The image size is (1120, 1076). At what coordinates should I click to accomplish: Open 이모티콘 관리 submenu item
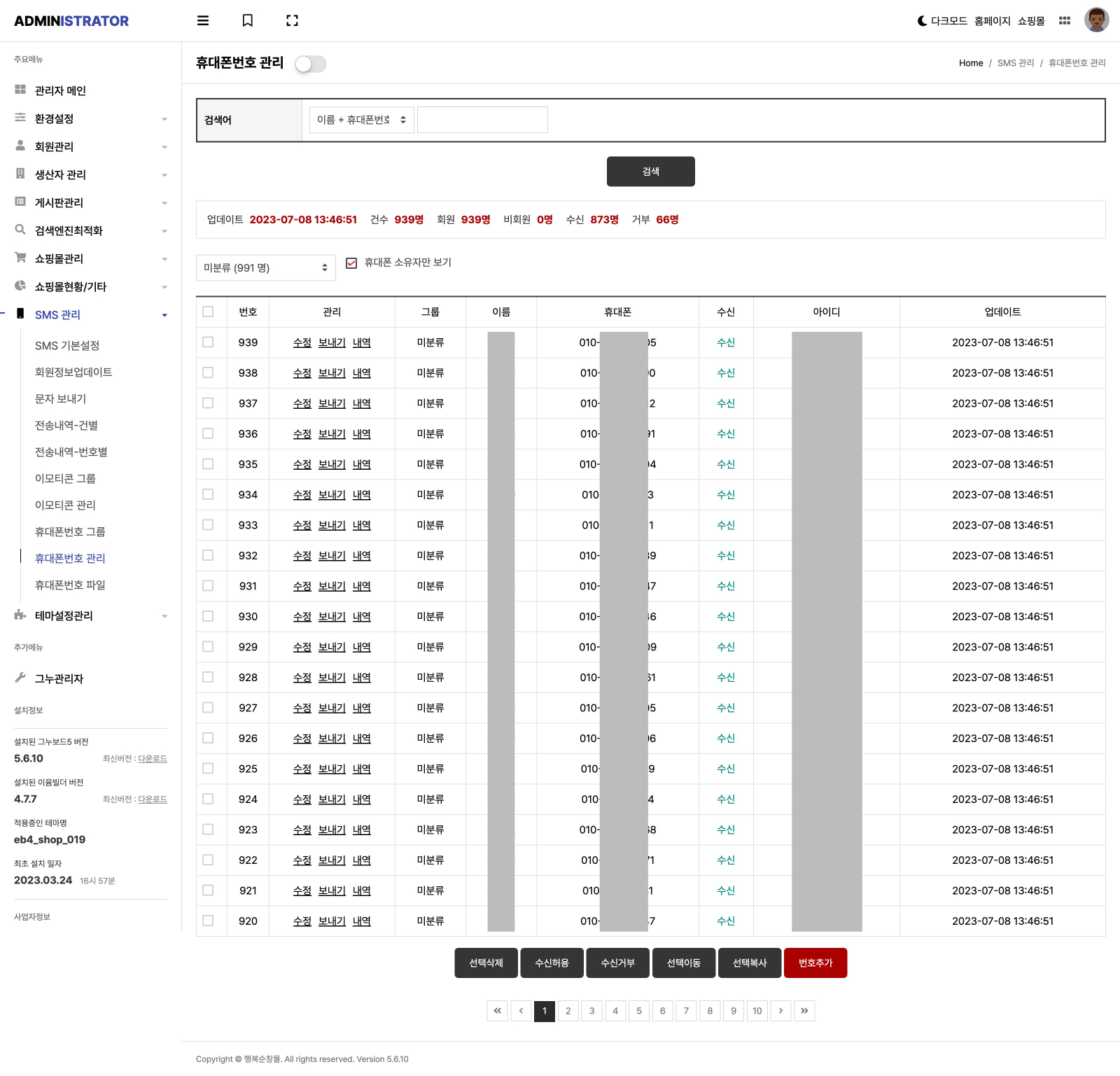(x=65, y=505)
